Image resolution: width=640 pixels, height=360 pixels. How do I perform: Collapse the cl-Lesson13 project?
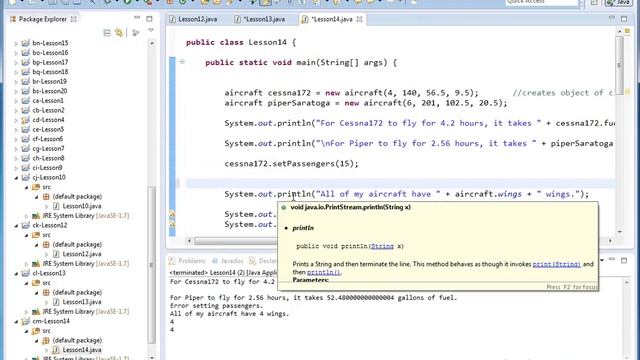point(16,273)
